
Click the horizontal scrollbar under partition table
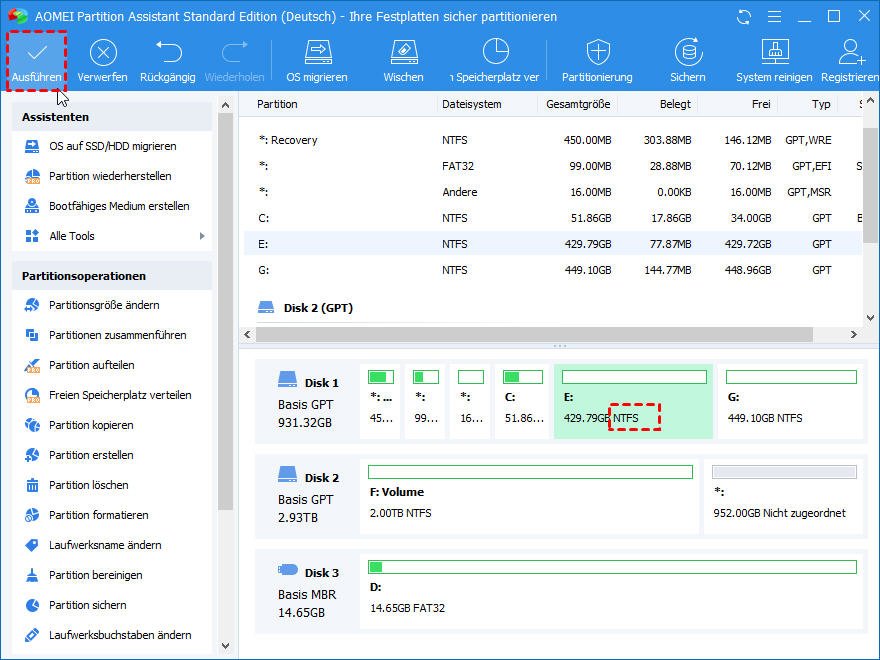coord(540,335)
